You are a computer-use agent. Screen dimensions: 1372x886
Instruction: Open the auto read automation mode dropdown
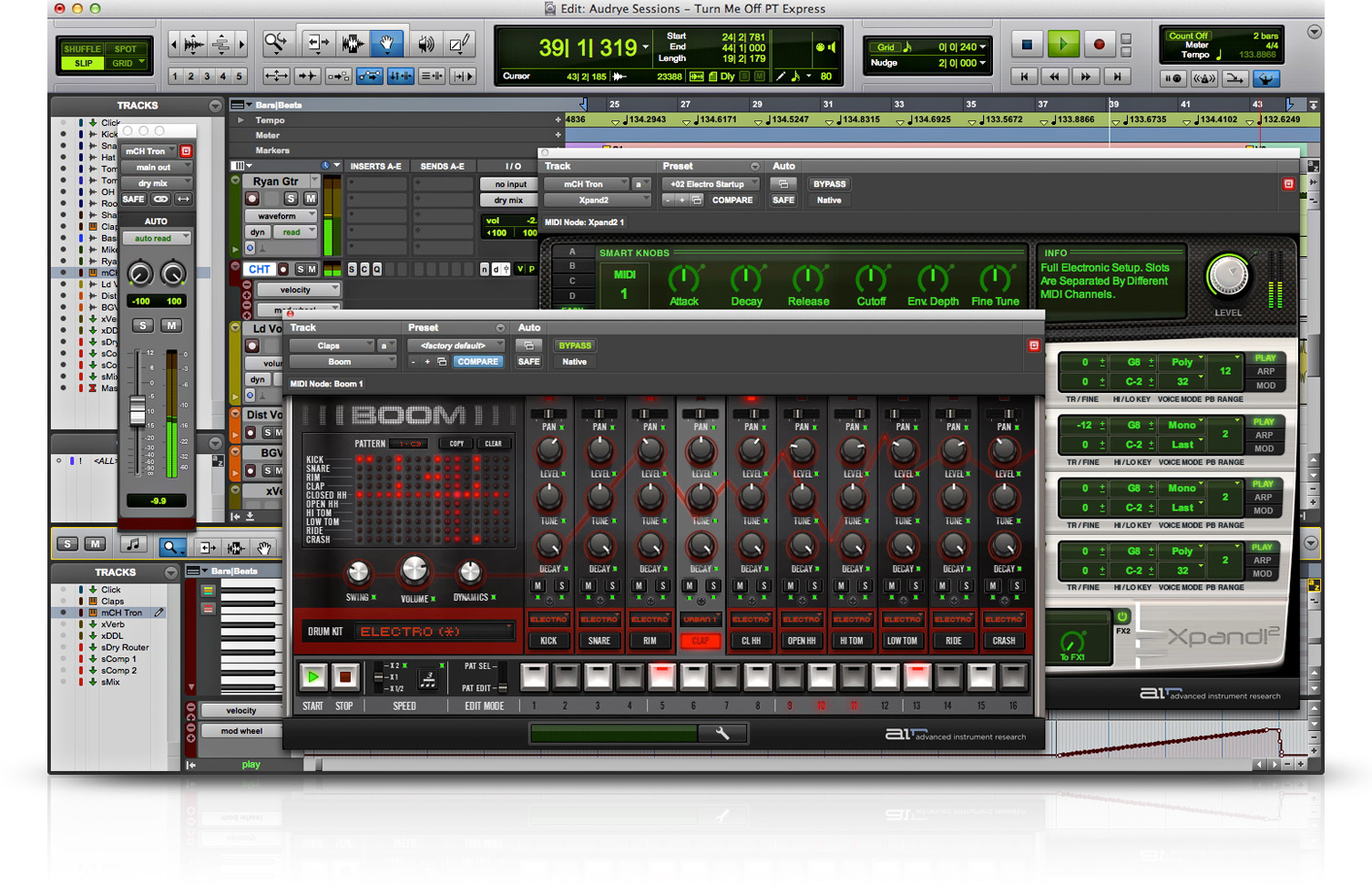(x=156, y=239)
